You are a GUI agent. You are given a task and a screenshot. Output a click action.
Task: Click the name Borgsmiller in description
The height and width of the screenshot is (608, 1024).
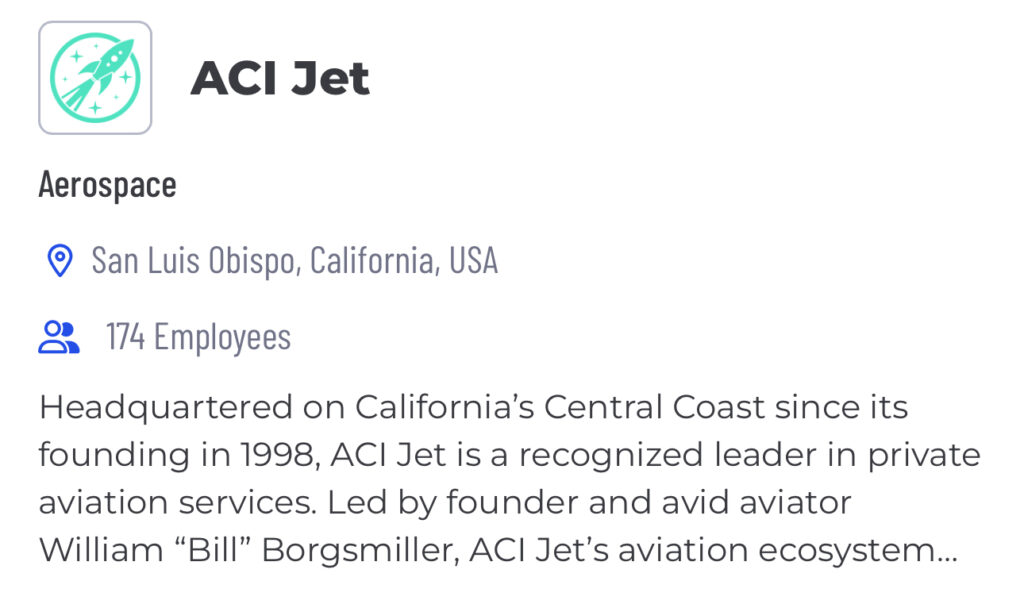point(357,550)
